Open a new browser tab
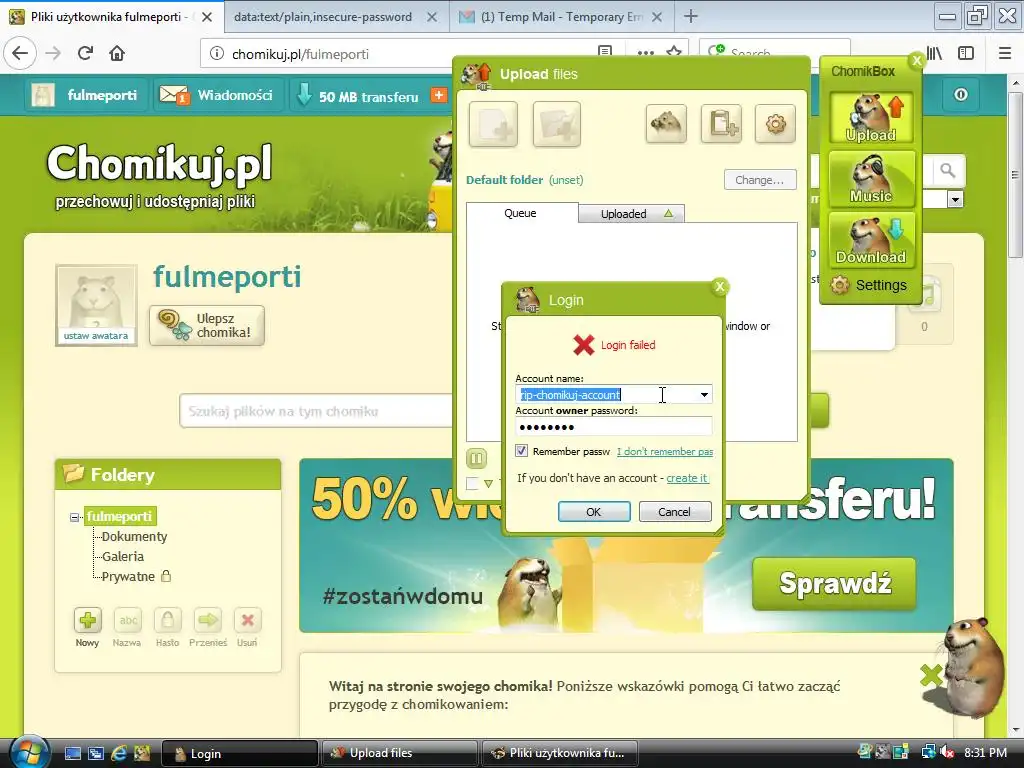 pos(691,17)
